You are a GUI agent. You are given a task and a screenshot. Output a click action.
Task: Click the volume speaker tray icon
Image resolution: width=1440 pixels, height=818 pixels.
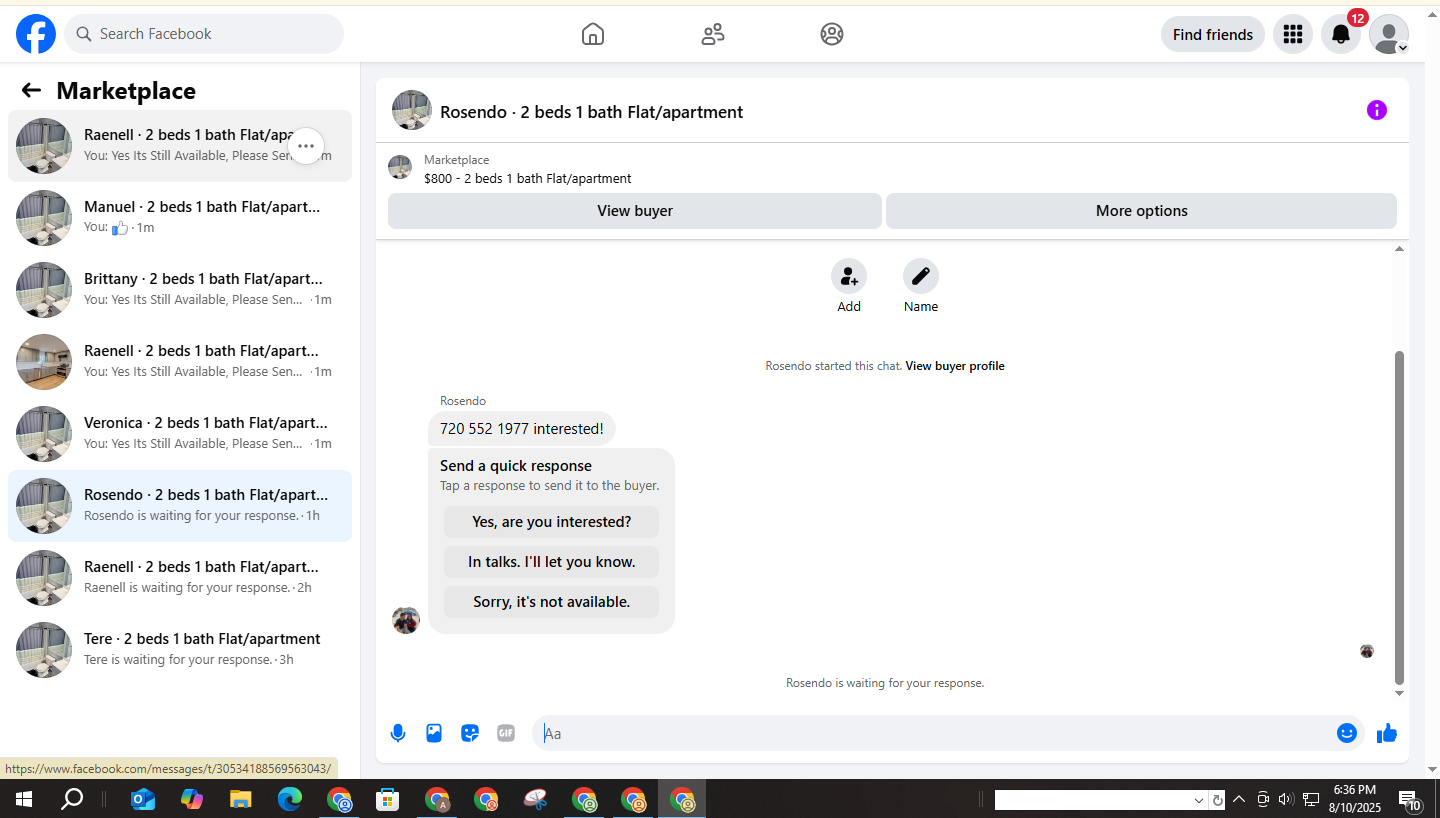pos(1286,799)
